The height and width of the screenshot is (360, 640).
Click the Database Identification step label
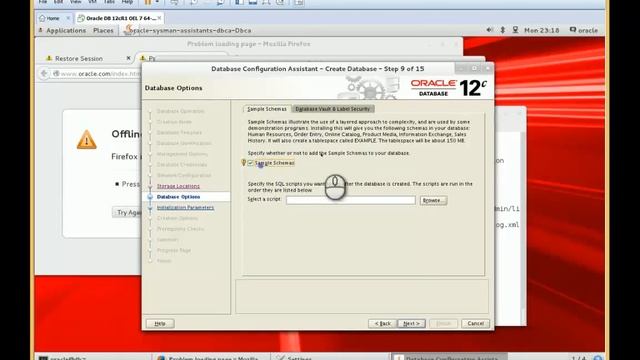[184, 143]
